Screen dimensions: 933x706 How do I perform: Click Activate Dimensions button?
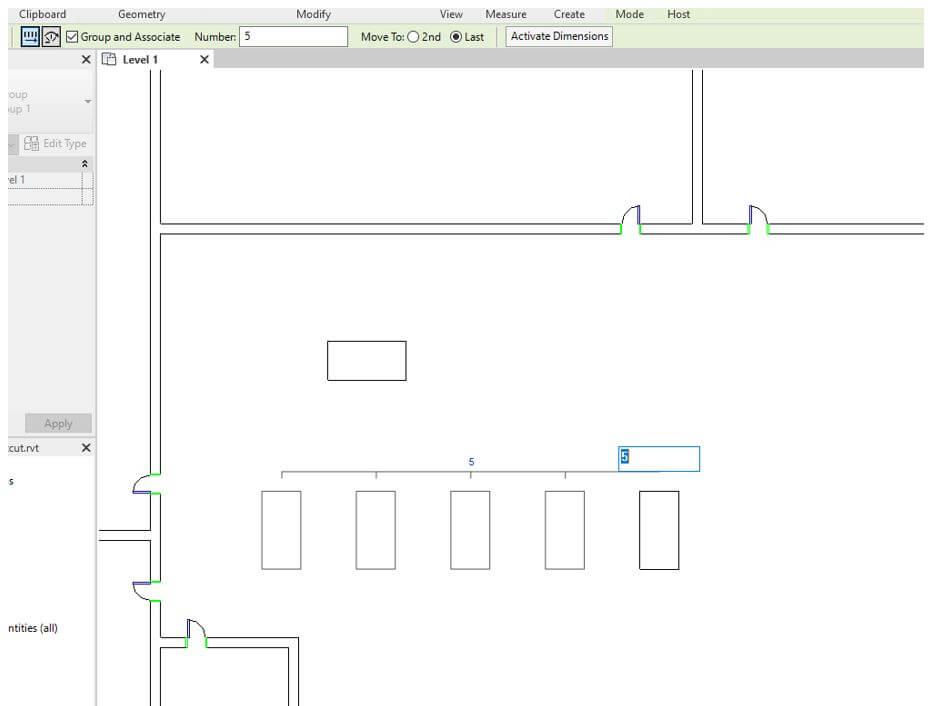coord(559,36)
